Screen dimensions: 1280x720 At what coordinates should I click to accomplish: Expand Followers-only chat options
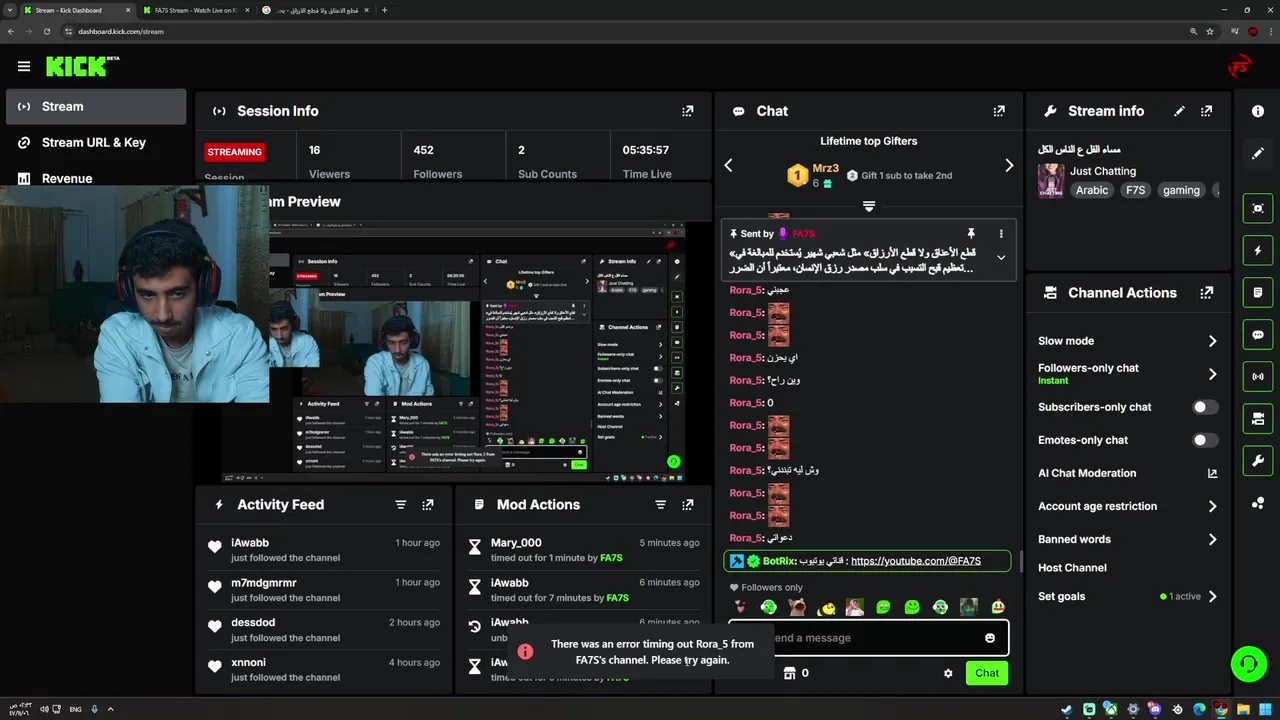pyautogui.click(x=1212, y=374)
